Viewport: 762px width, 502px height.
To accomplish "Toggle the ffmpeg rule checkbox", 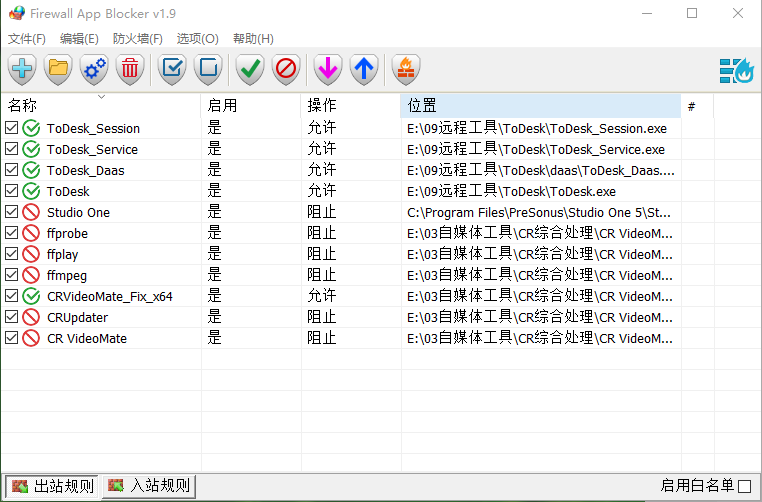I will (x=12, y=275).
